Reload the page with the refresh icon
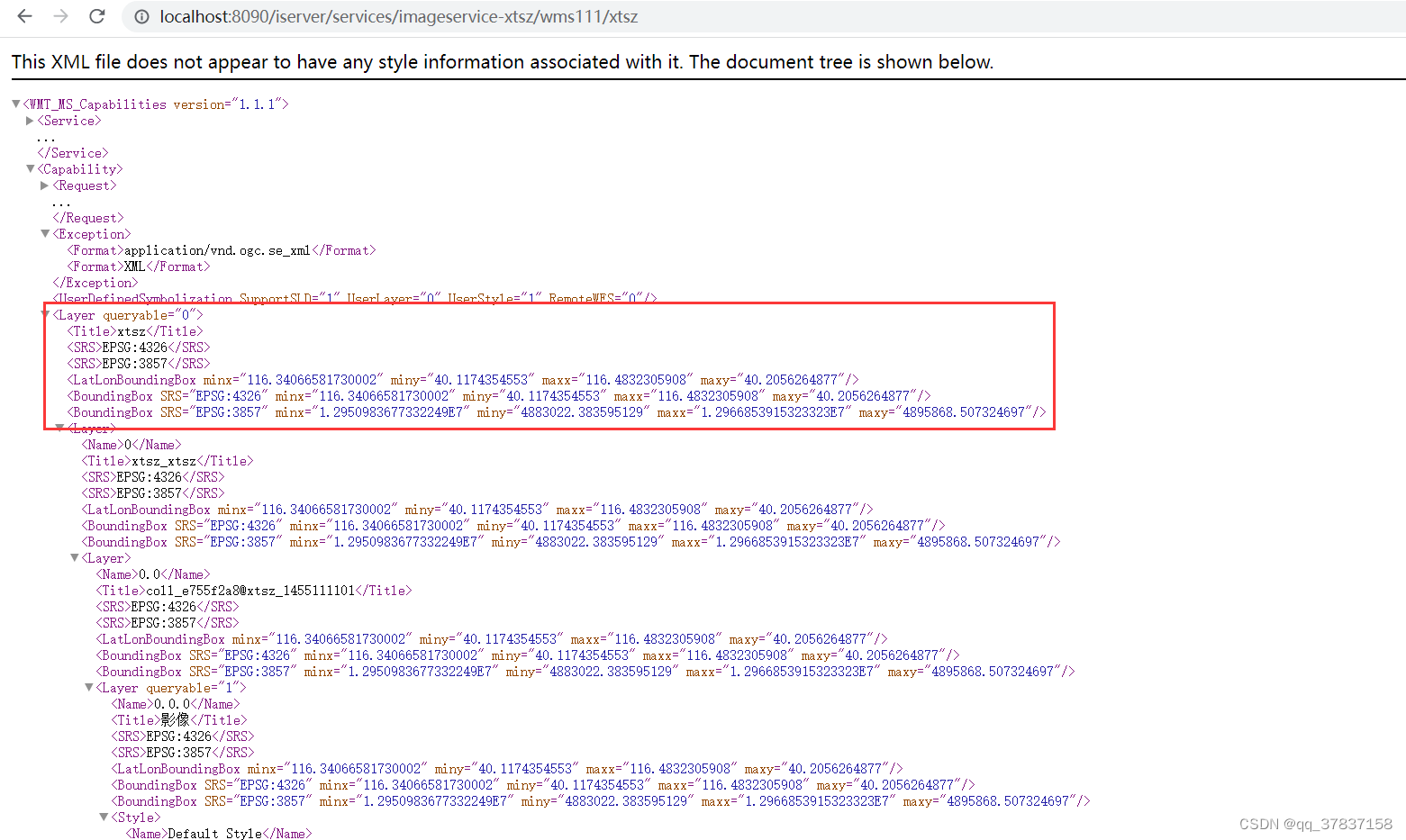The height and width of the screenshot is (840, 1406). [x=96, y=16]
